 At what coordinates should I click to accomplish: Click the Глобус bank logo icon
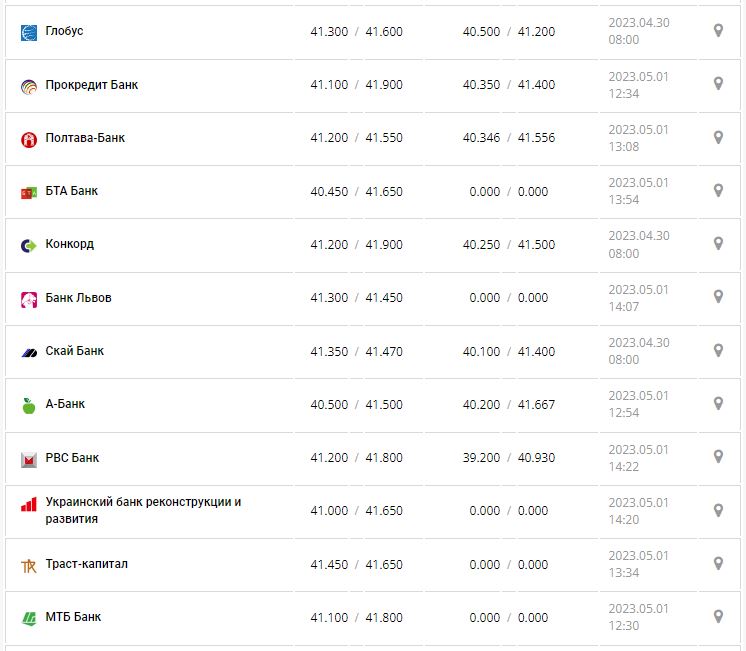coord(29,32)
